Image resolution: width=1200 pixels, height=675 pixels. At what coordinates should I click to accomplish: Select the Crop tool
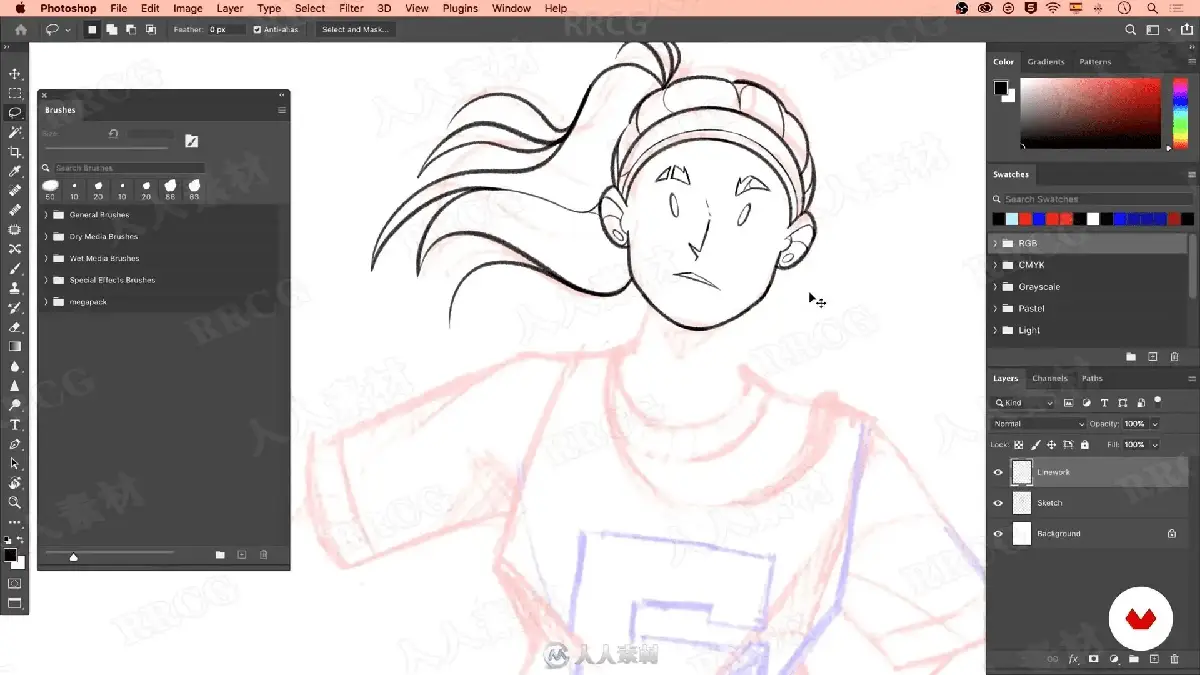click(x=15, y=152)
